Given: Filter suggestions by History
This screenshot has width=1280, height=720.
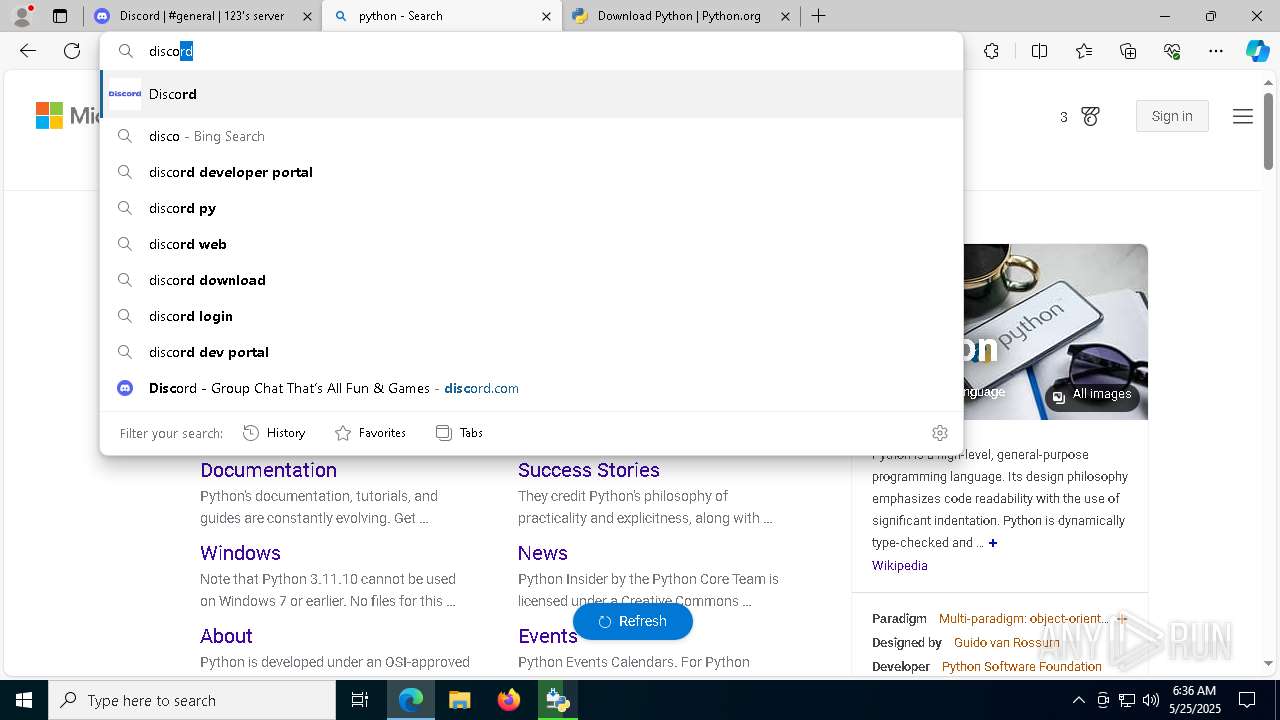Looking at the screenshot, I should click(x=274, y=433).
